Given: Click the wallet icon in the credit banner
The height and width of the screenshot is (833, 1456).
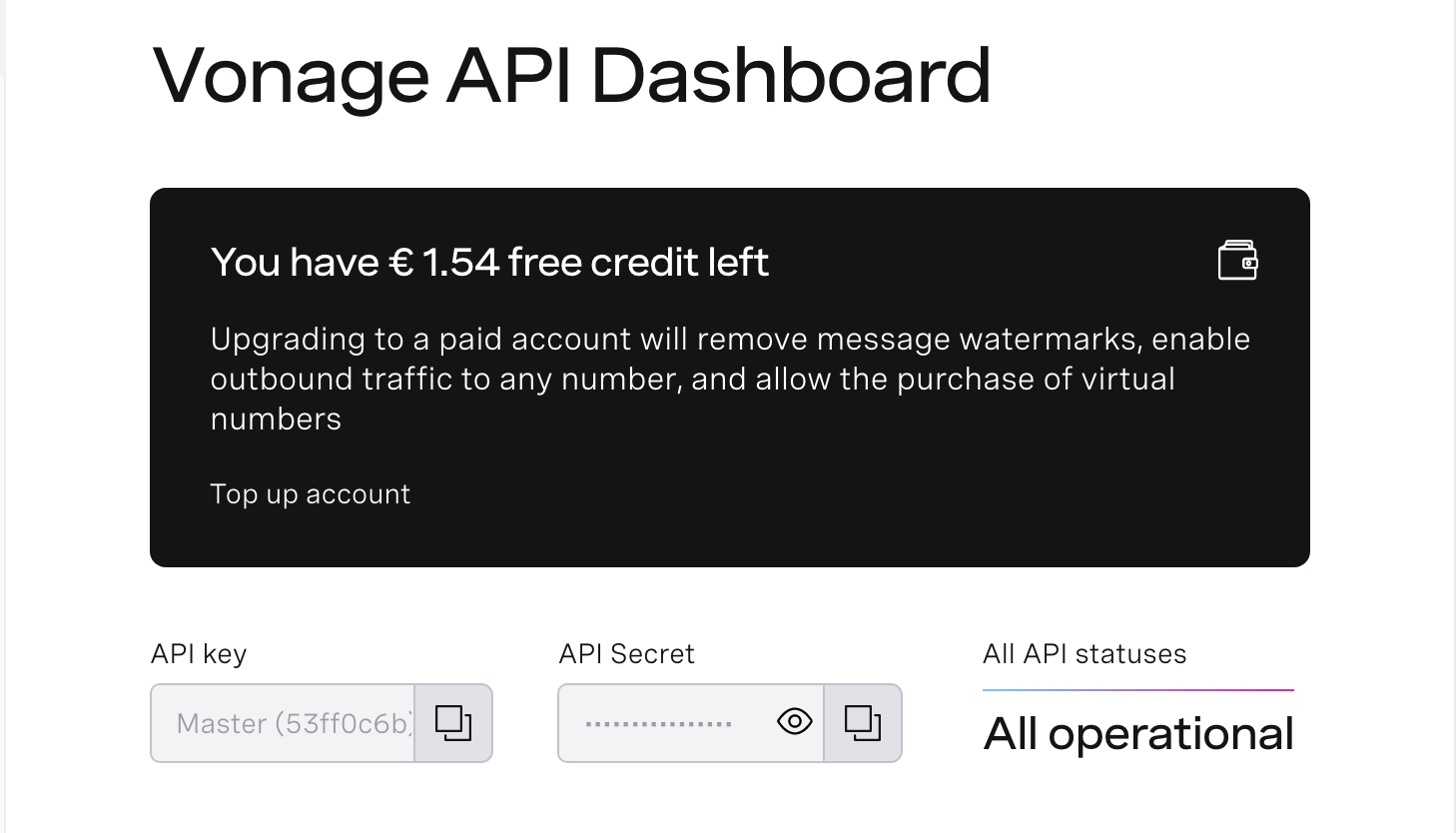Looking at the screenshot, I should (1237, 261).
